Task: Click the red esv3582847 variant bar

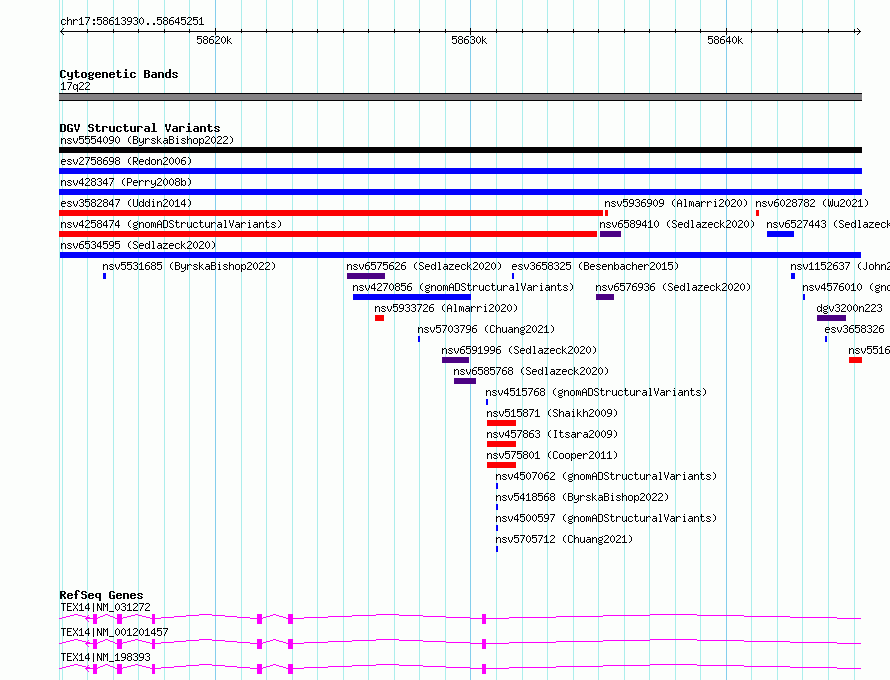Action: (331, 213)
